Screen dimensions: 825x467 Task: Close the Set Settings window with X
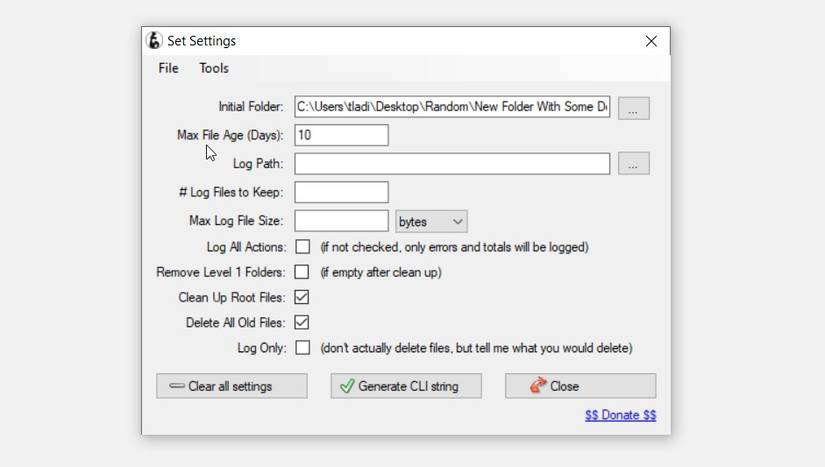click(651, 41)
